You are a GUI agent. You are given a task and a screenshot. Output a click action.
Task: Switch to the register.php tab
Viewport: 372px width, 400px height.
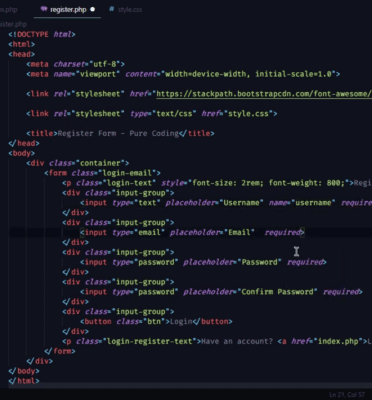click(68, 10)
